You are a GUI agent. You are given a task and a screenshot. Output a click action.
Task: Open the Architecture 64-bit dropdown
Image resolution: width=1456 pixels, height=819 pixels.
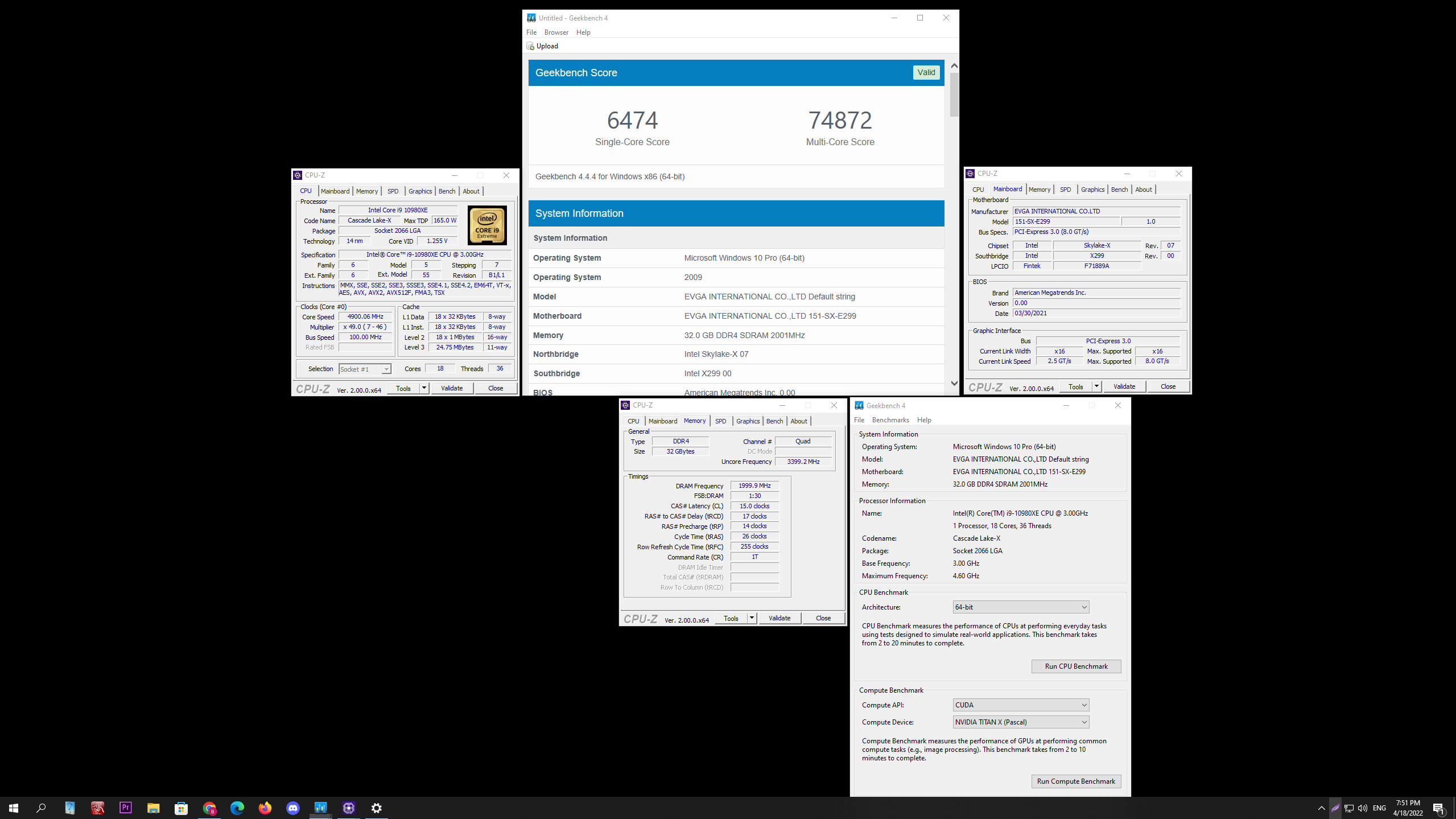tap(1021, 607)
